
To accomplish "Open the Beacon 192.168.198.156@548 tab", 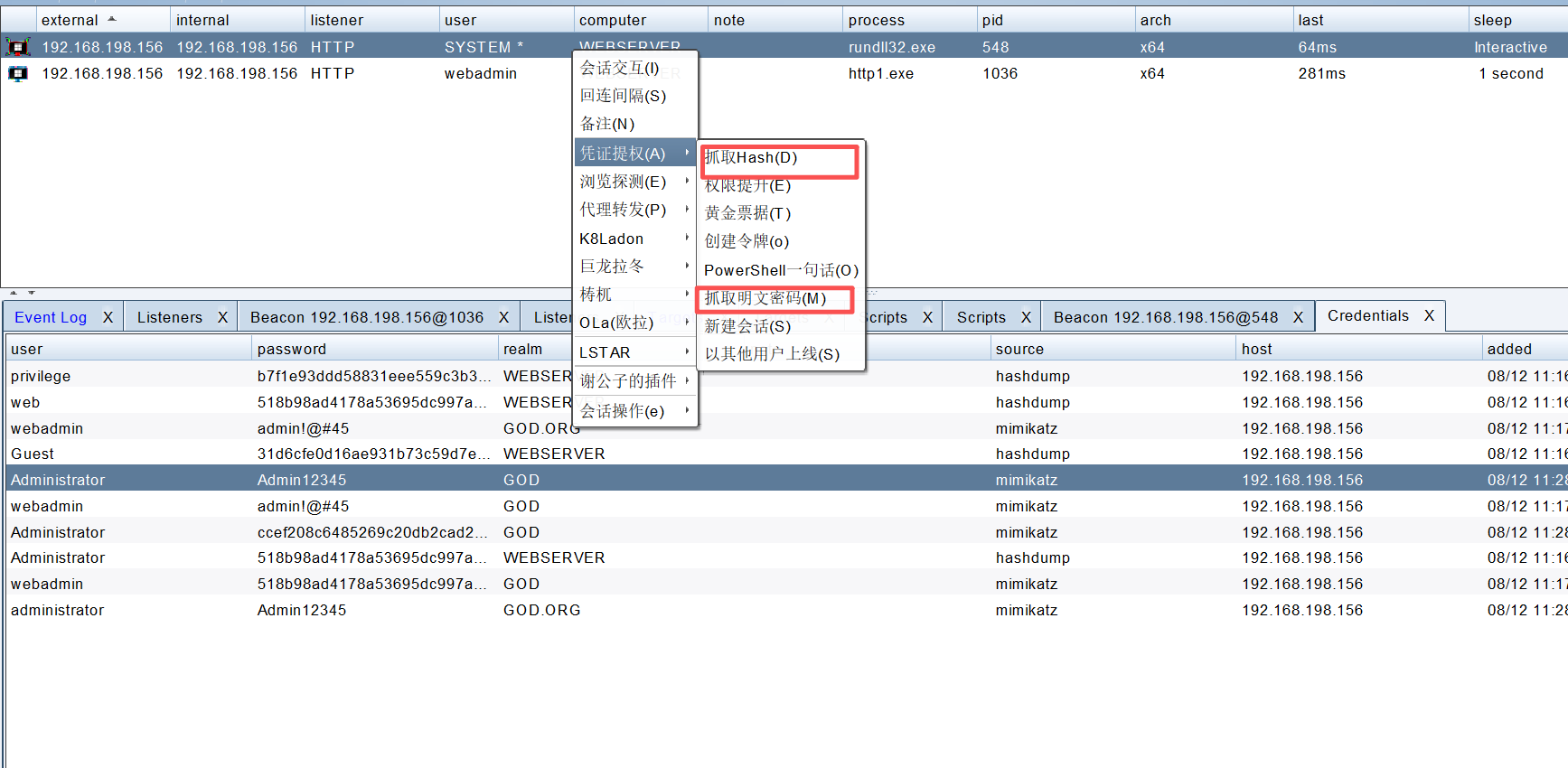I will click(x=1166, y=317).
